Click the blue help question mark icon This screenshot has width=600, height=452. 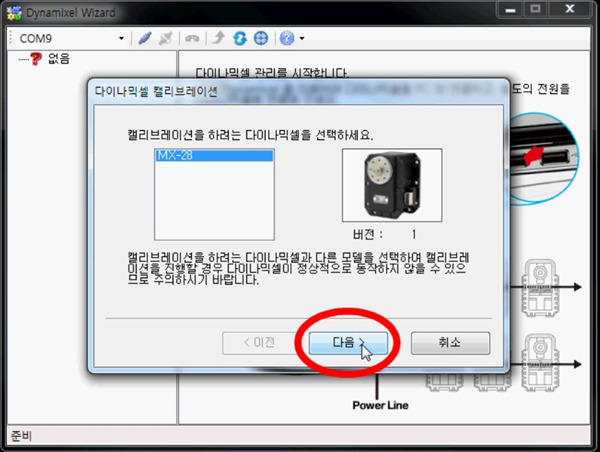point(287,38)
